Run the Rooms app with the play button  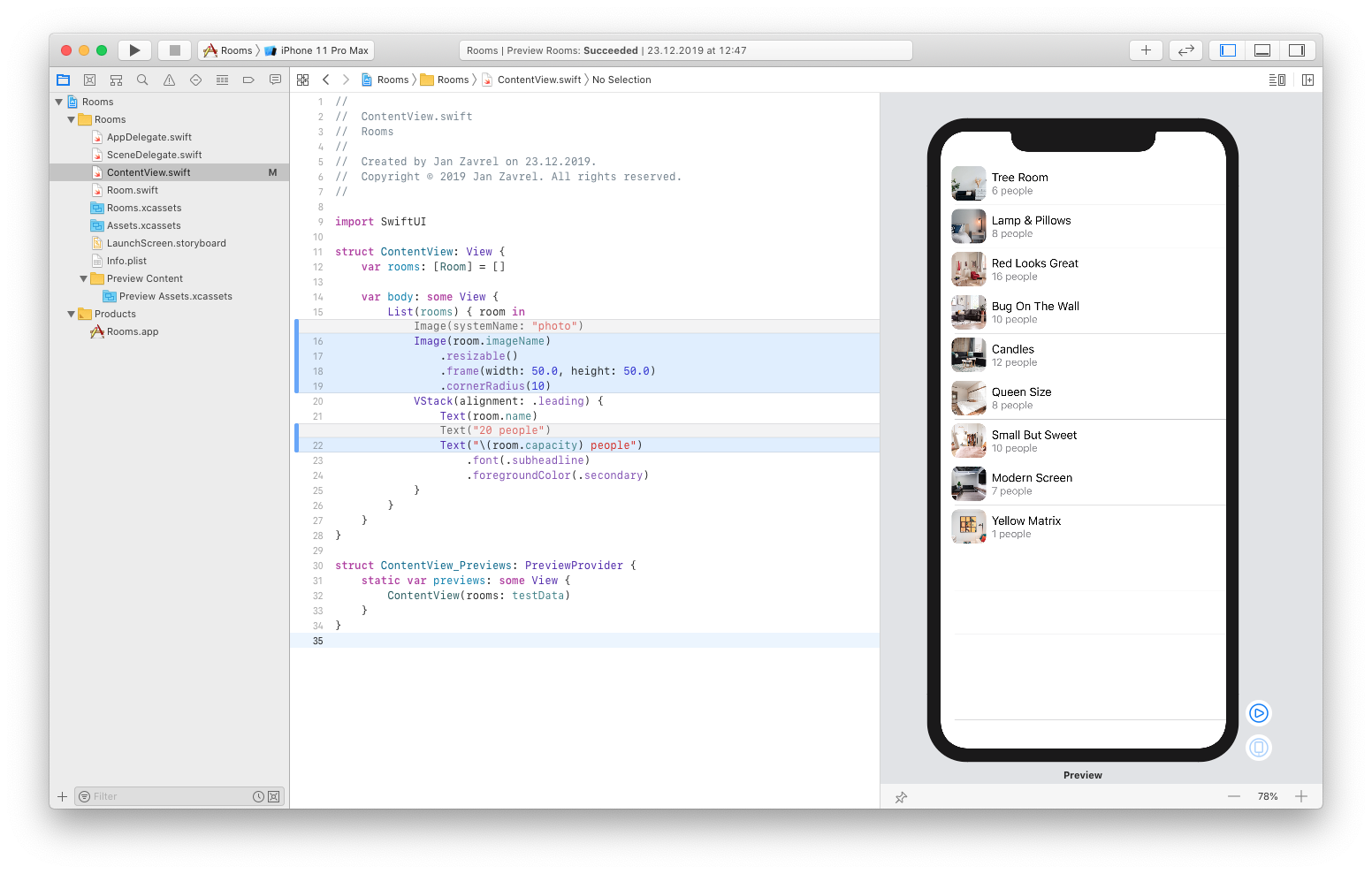pos(134,50)
